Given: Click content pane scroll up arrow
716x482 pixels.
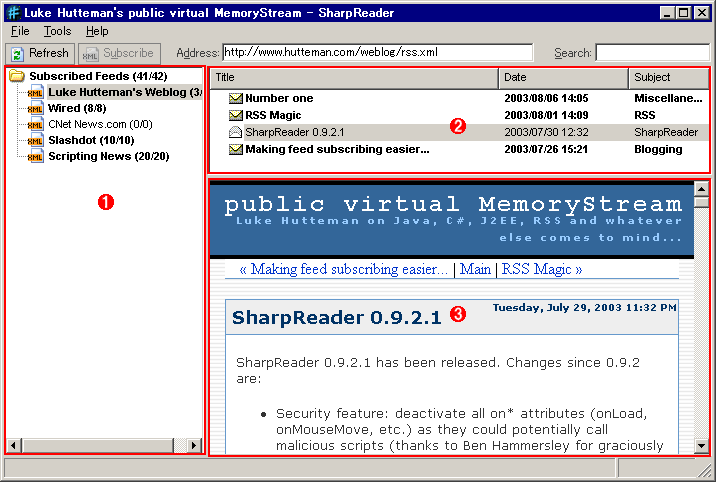Looking at the screenshot, I should coord(701,188).
